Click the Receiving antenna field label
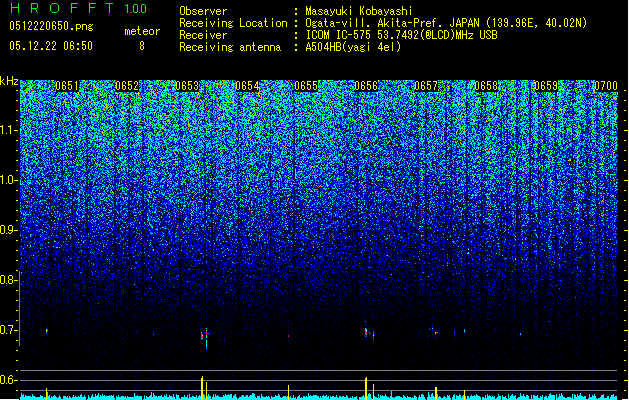629x400 pixels. click(230, 47)
